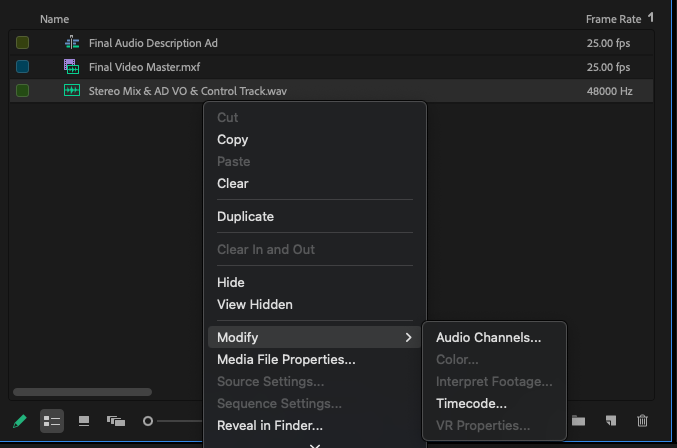Switch to Icon View
The width and height of the screenshot is (677, 448).
pos(84,421)
